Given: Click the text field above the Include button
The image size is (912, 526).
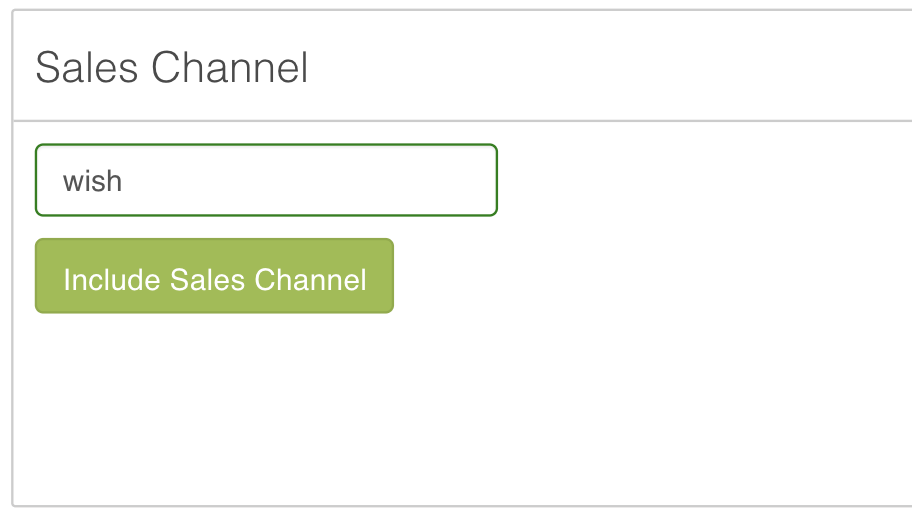Looking at the screenshot, I should (266, 180).
